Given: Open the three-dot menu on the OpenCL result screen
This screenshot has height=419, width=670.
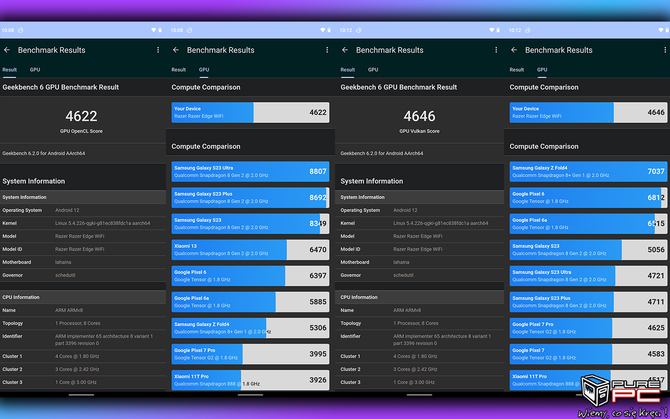Looking at the screenshot, I should coord(158,50).
